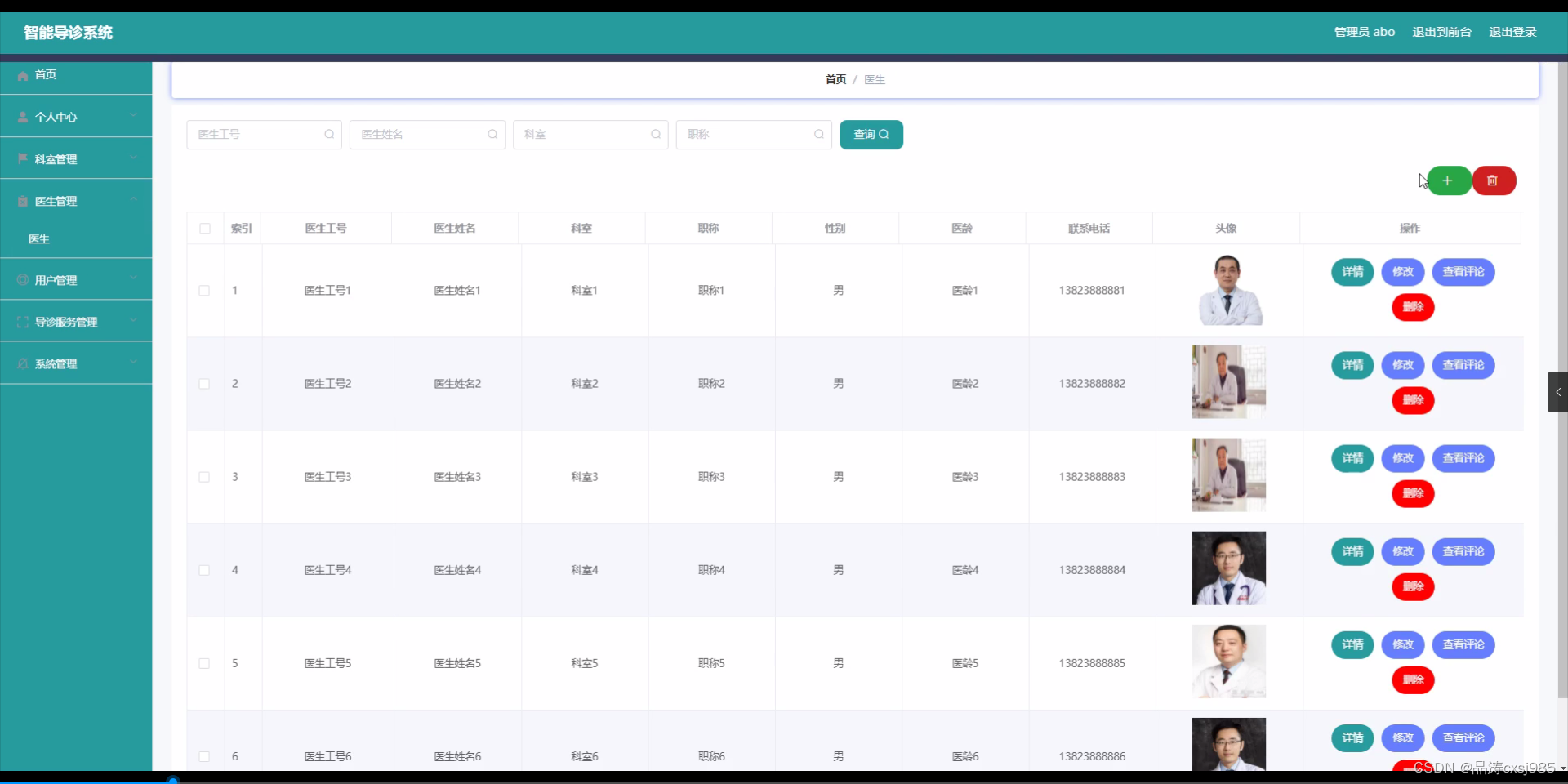Click 退出登录 in the top bar
Image resolution: width=1568 pixels, height=784 pixels.
click(1512, 32)
